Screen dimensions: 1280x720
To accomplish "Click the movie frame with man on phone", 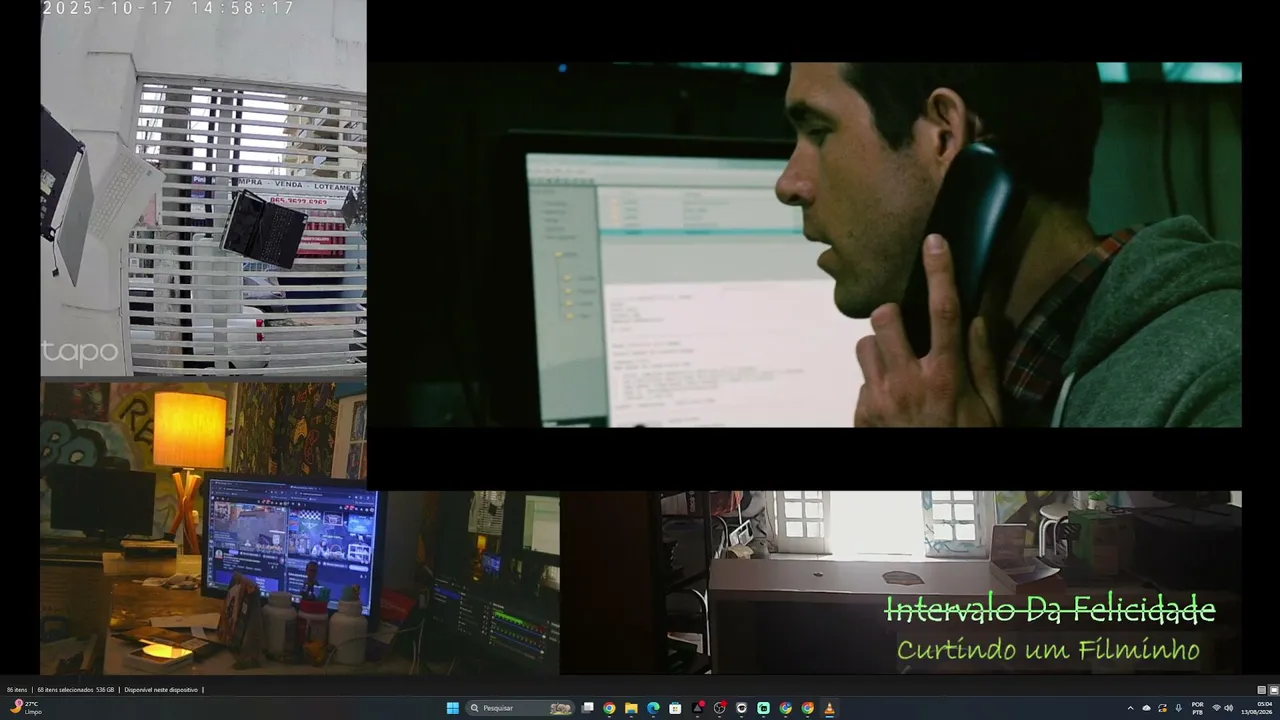I will pyautogui.click(x=805, y=245).
